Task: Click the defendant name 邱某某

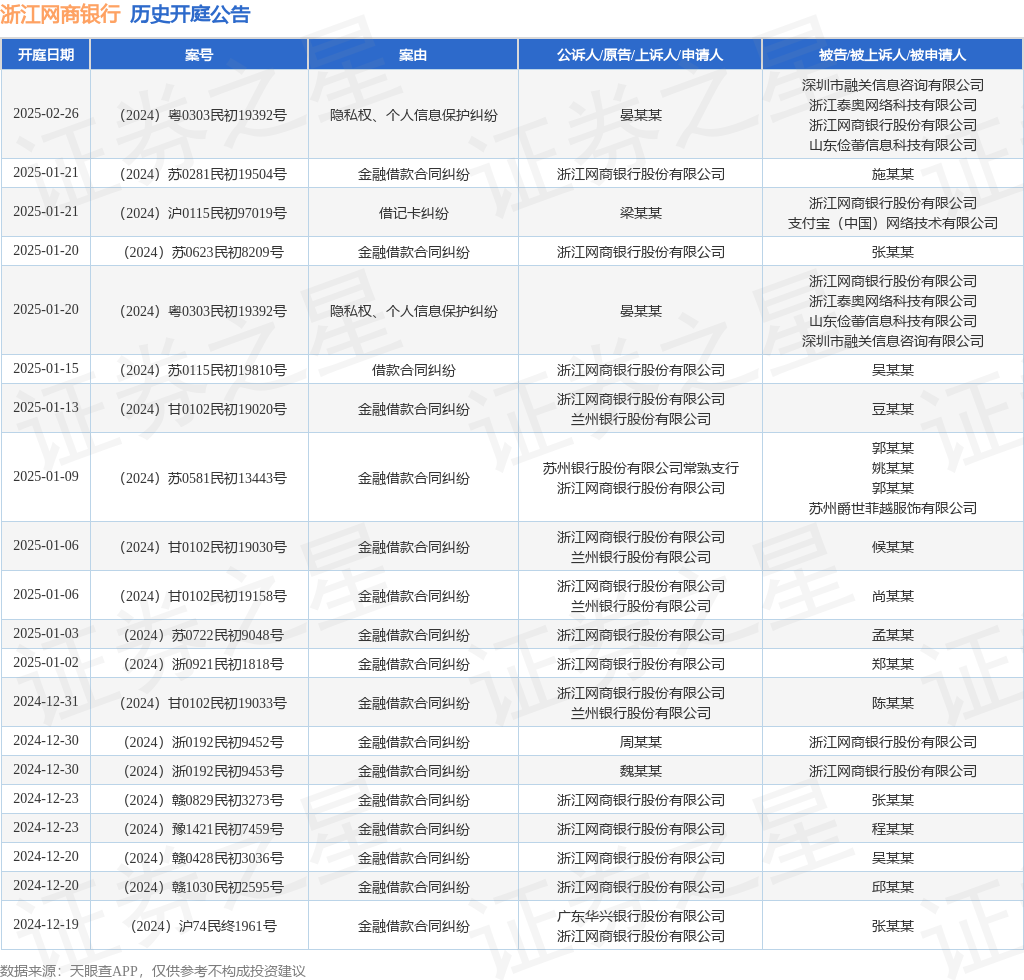Action: [x=893, y=887]
